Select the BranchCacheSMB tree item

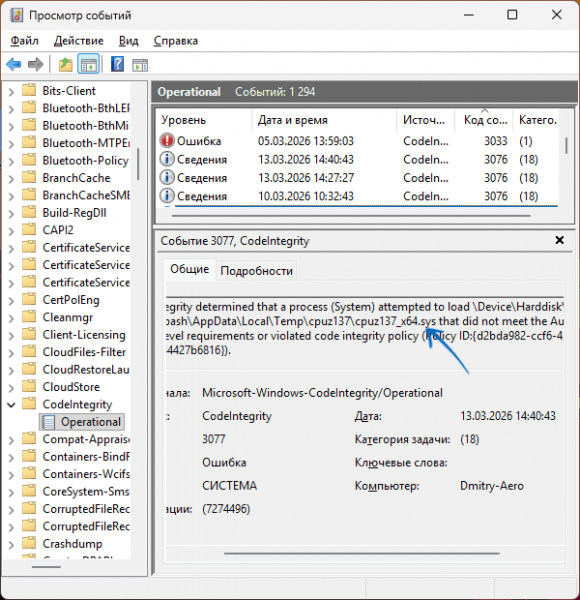[x=86, y=195]
